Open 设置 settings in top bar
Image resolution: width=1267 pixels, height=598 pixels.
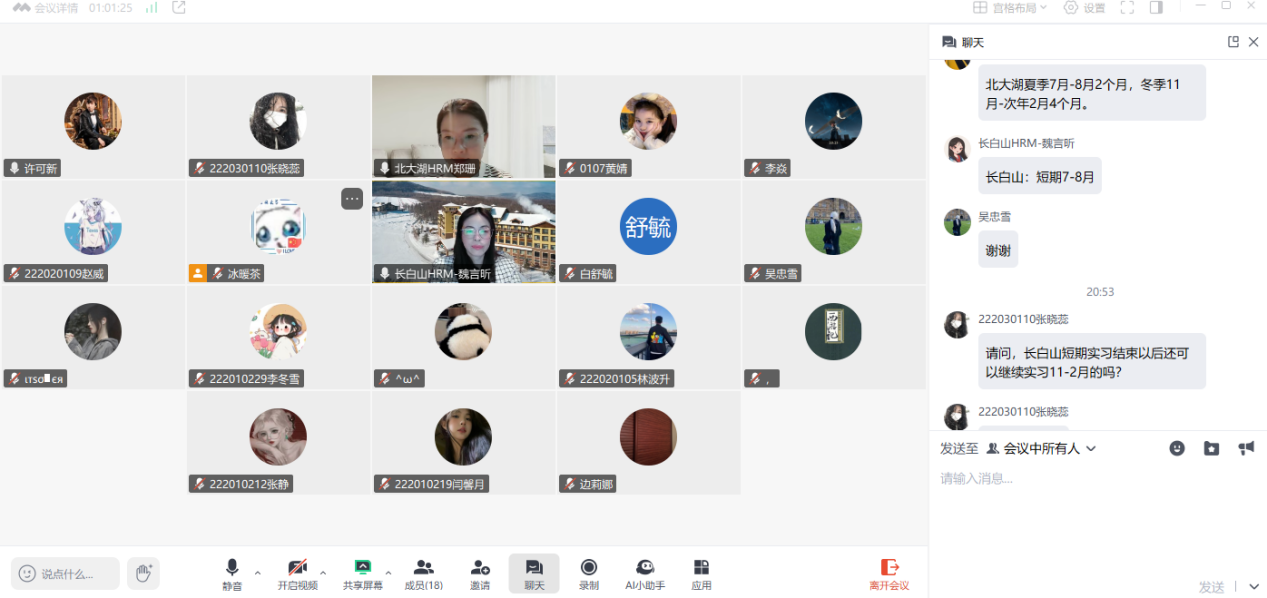[x=1084, y=8]
